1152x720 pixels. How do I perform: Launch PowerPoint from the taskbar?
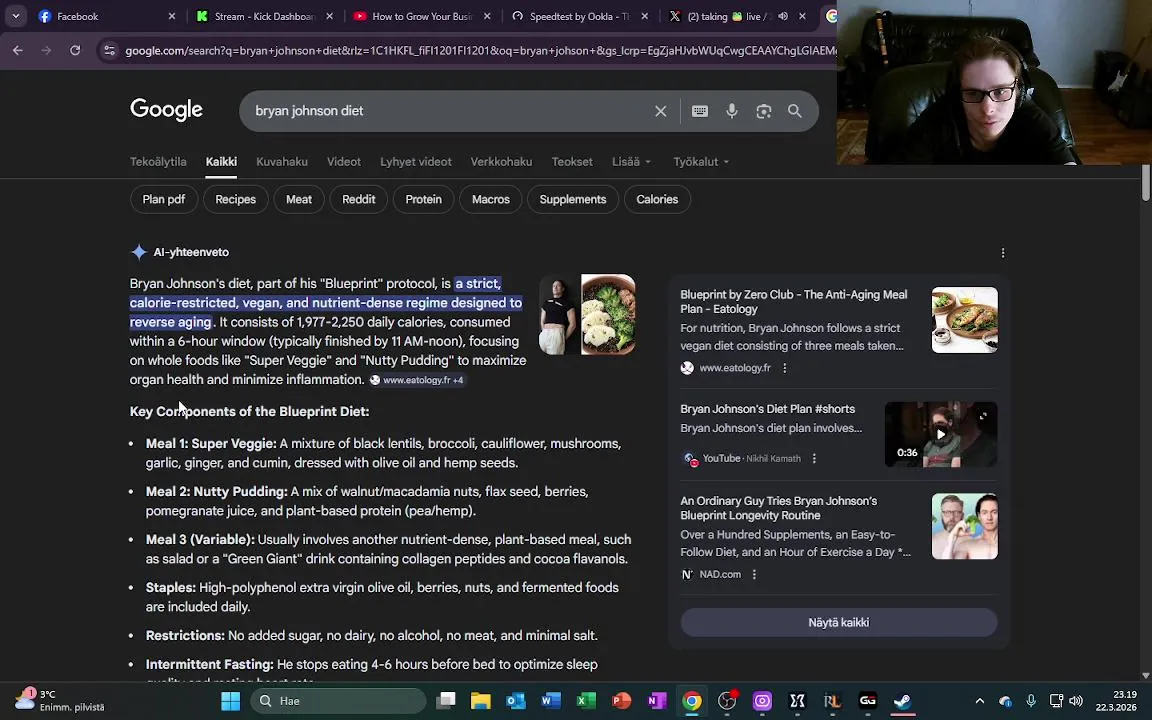pyautogui.click(x=622, y=701)
